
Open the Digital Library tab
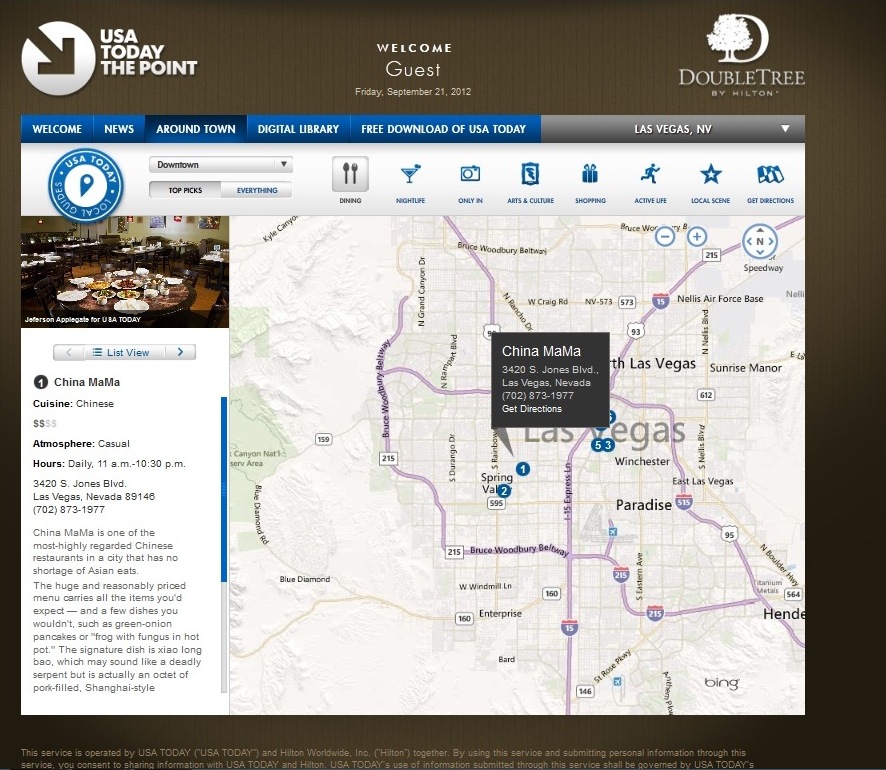coord(298,129)
